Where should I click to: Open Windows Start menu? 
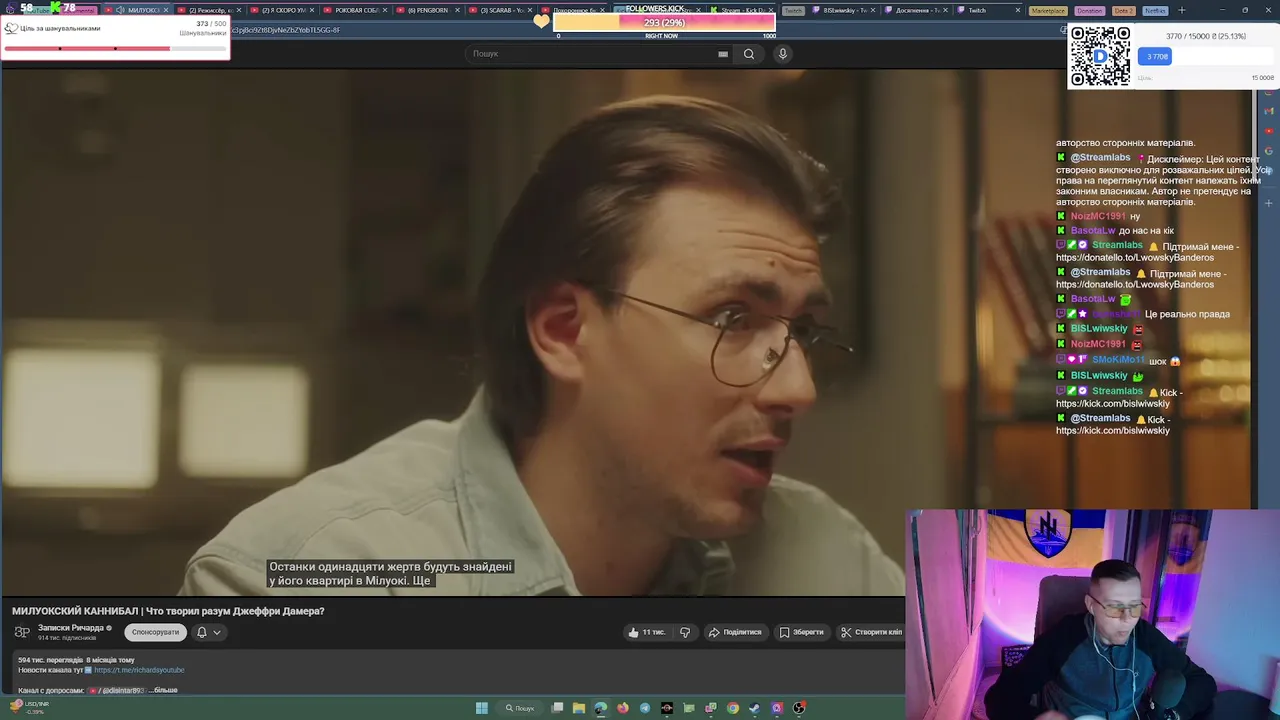click(x=482, y=708)
